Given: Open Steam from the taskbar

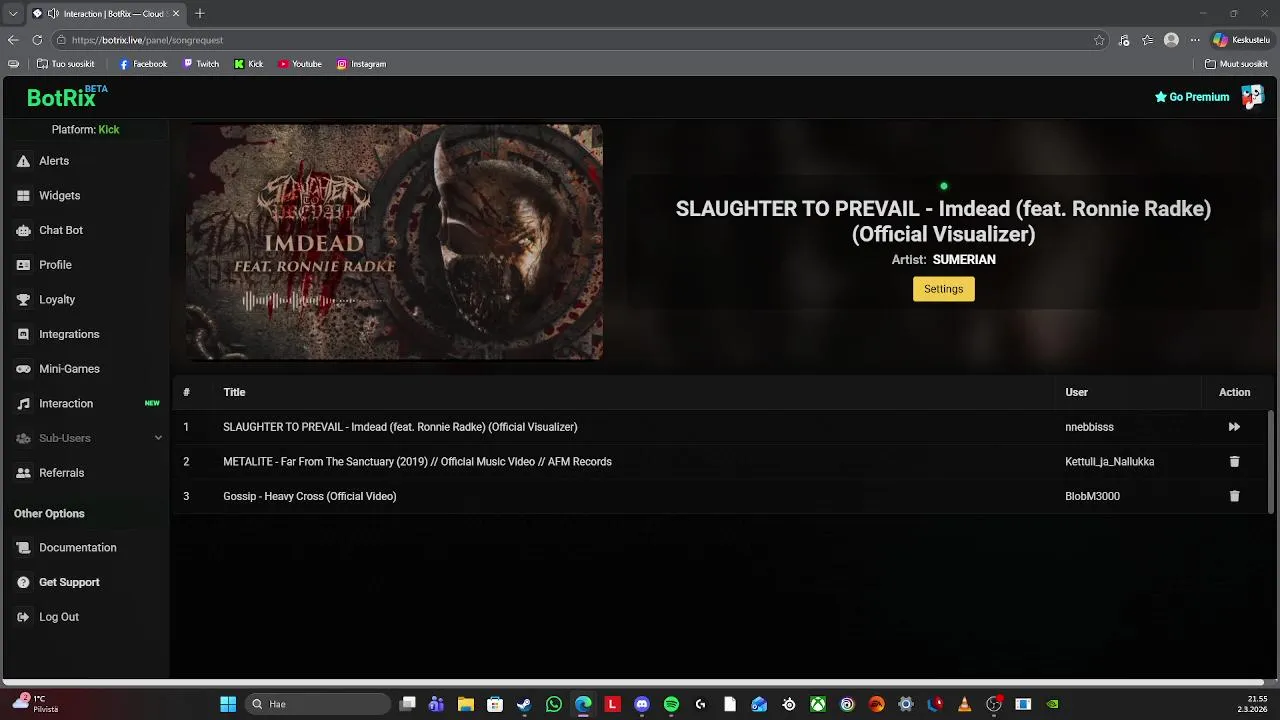Looking at the screenshot, I should coord(524,705).
